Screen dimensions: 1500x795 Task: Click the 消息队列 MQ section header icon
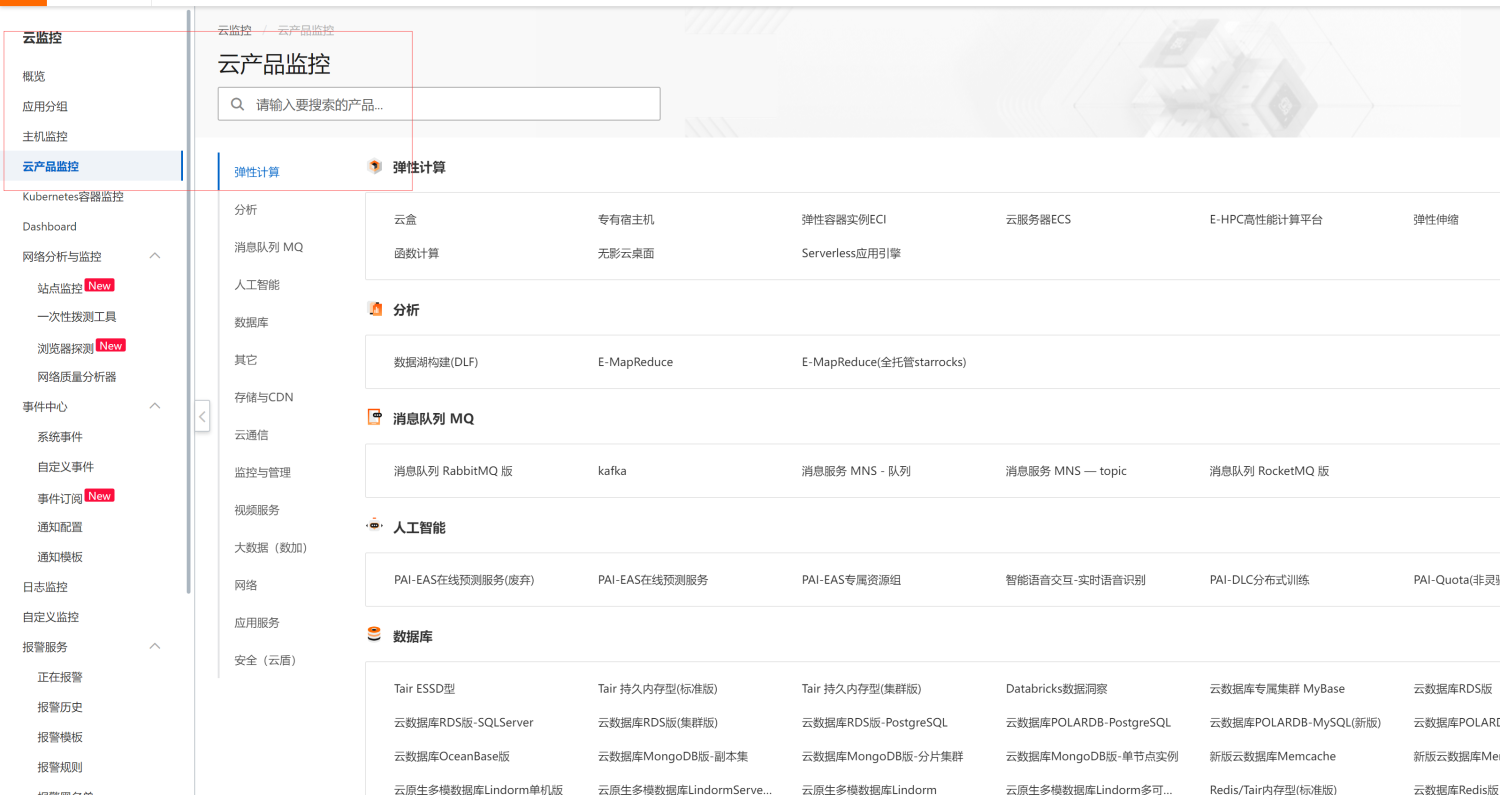coord(375,418)
